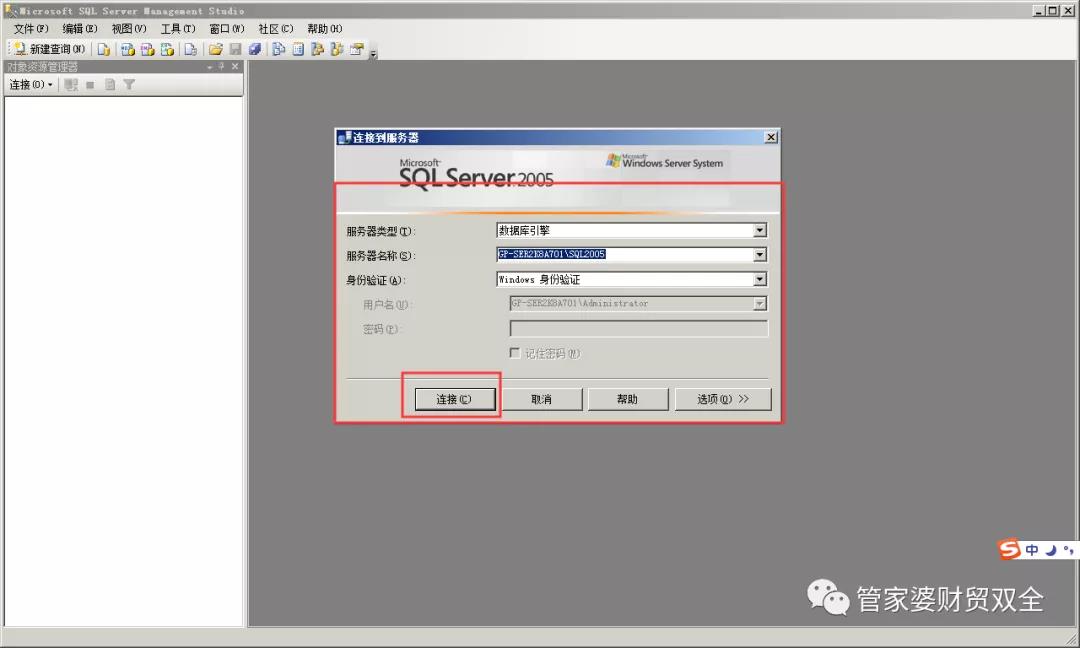
Task: Show the Summary page icon
Action: tap(298, 49)
